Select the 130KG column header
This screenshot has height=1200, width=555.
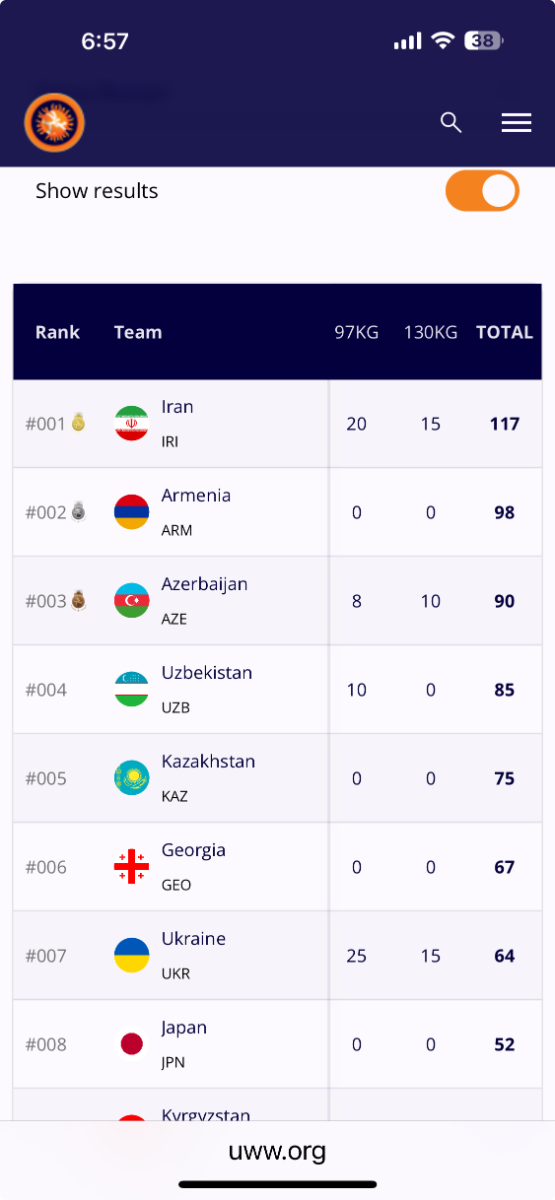(x=430, y=333)
